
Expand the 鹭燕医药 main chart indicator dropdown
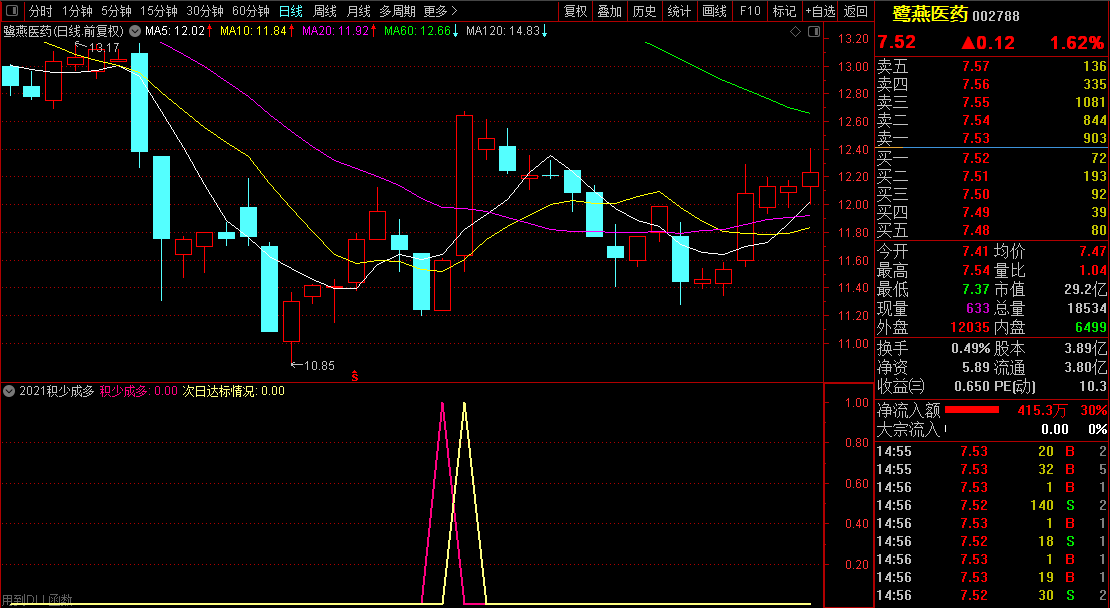[135, 31]
